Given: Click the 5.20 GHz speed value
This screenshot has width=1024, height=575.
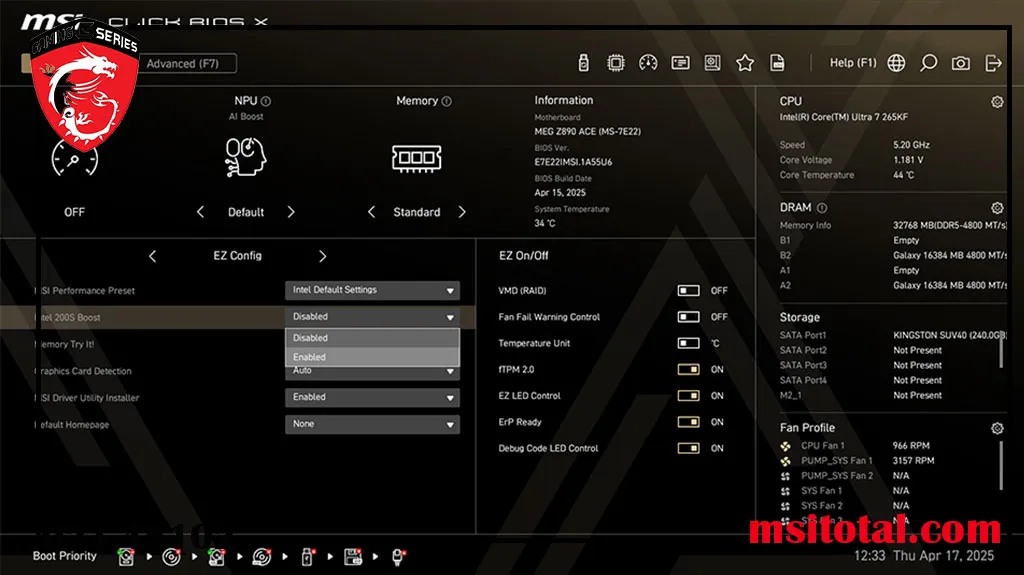Looking at the screenshot, I should coord(911,145).
